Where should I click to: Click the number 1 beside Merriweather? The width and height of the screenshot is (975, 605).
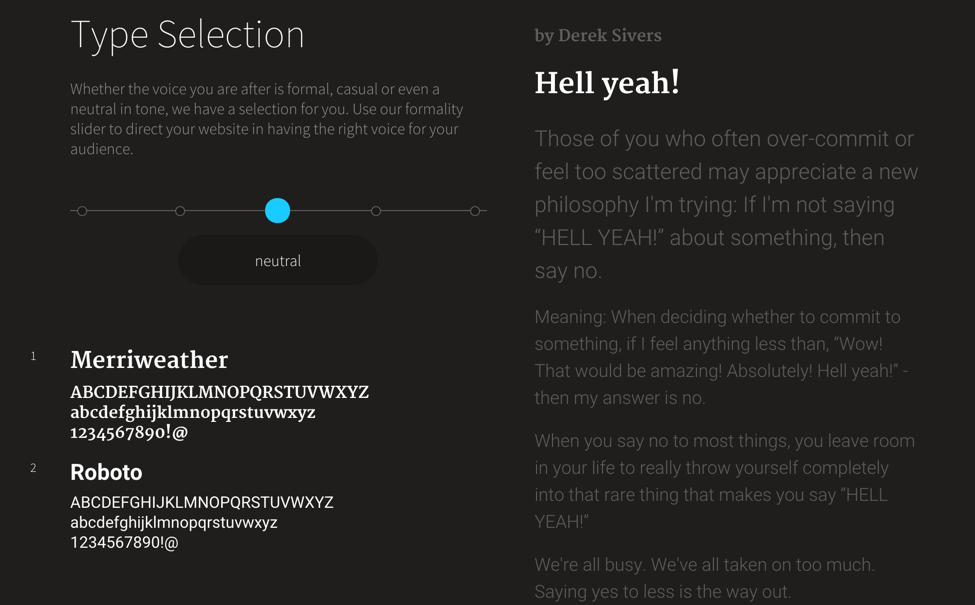click(33, 356)
